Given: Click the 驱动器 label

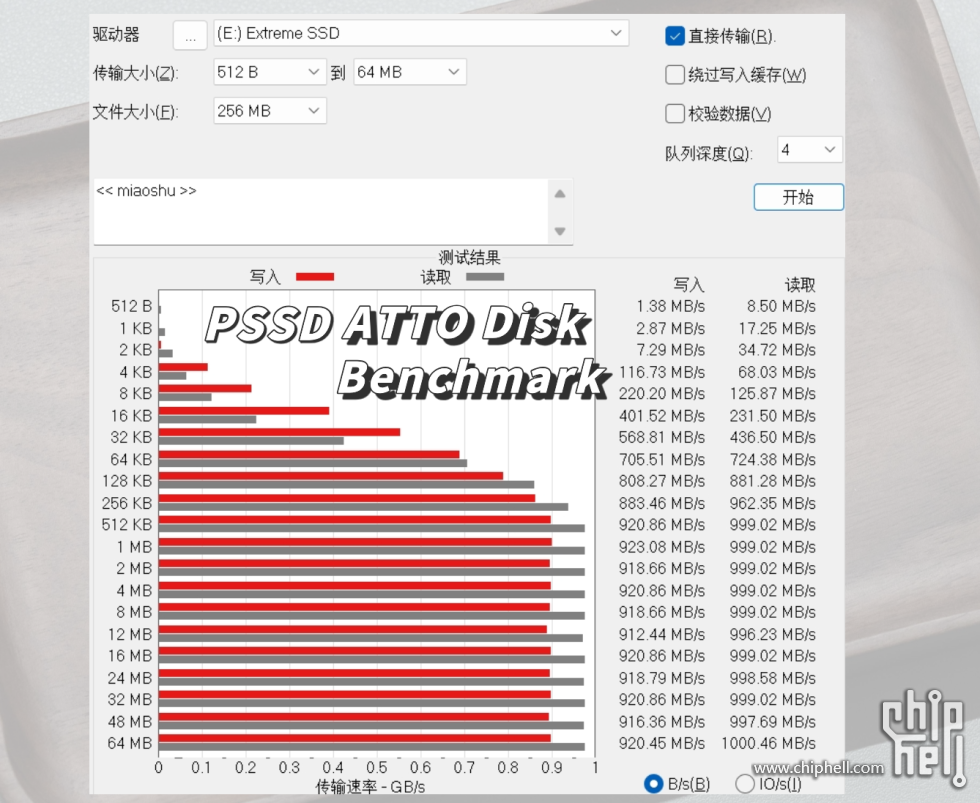Looking at the screenshot, I should (x=116, y=34).
